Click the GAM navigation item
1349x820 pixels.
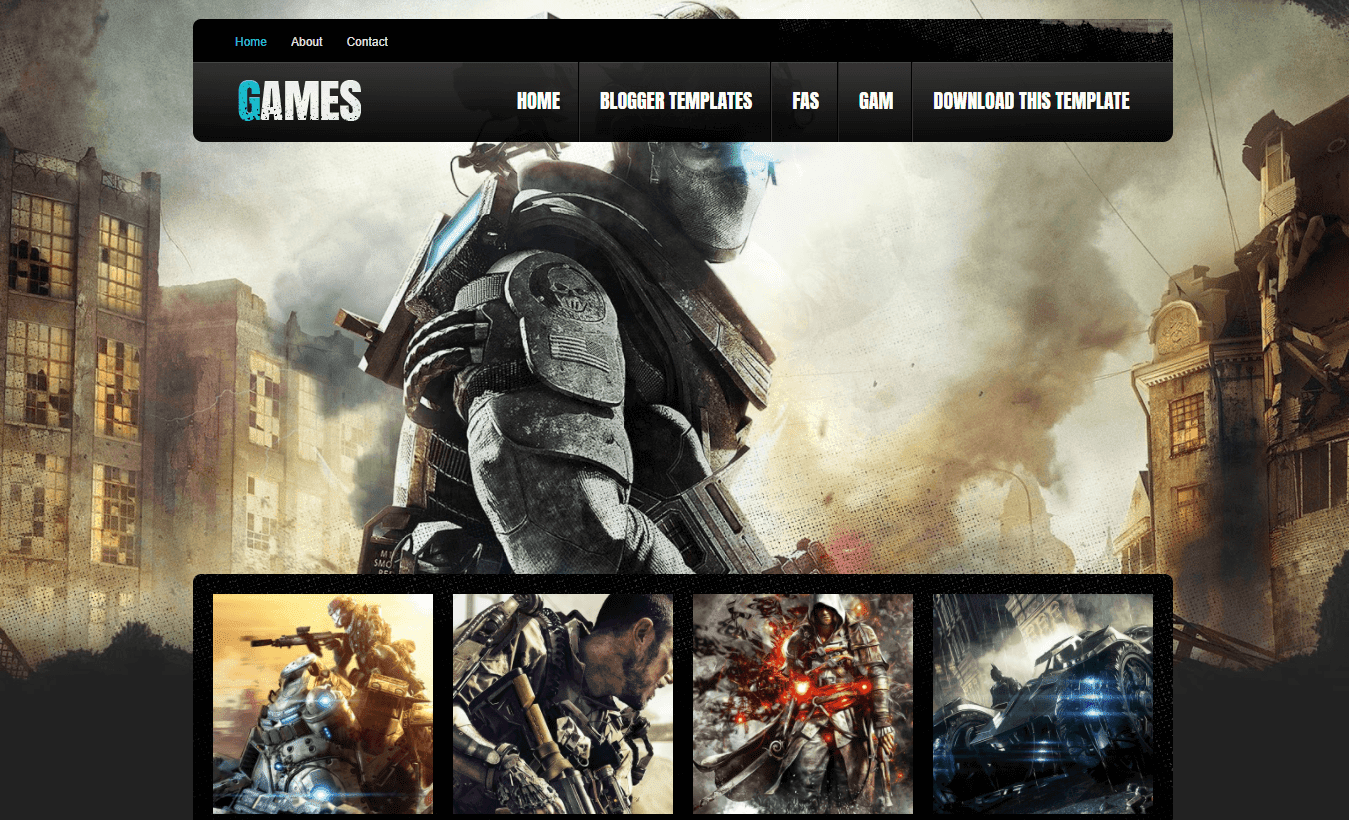click(x=874, y=101)
